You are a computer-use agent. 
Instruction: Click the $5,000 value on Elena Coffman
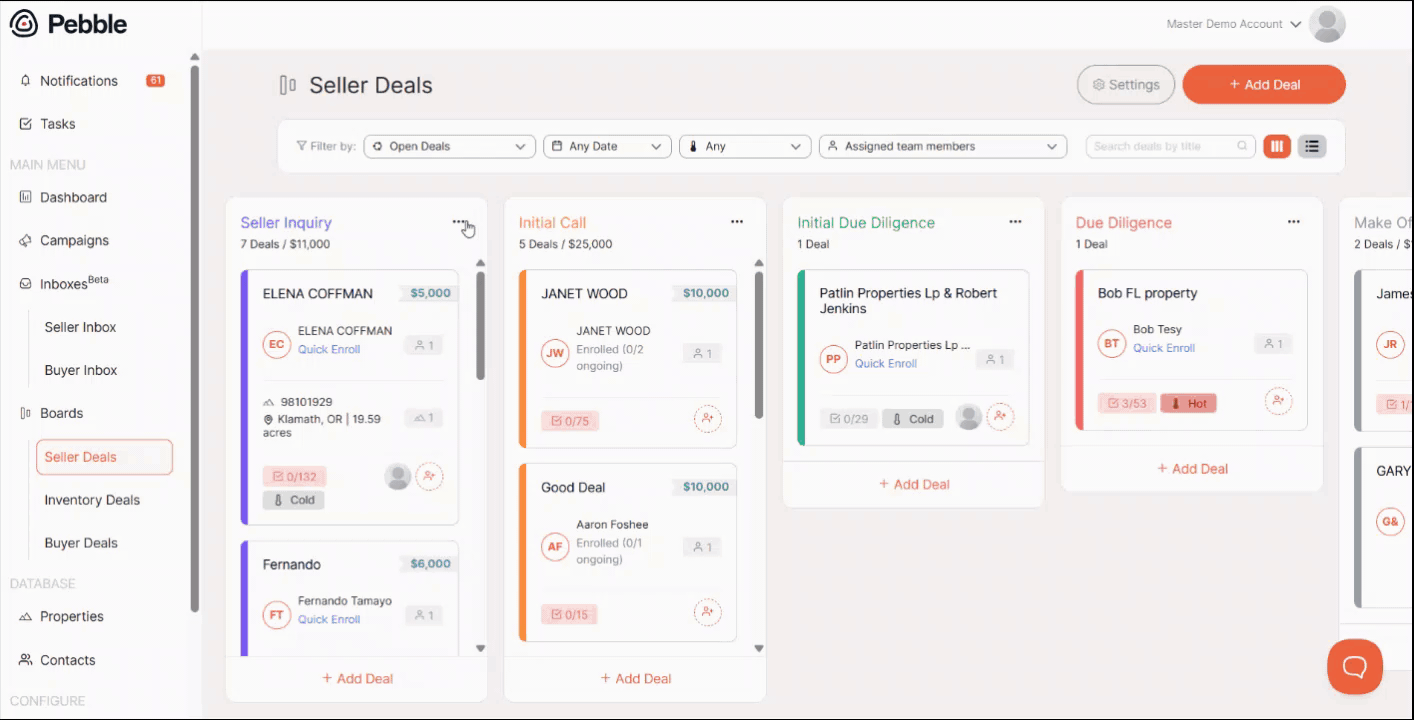(430, 293)
